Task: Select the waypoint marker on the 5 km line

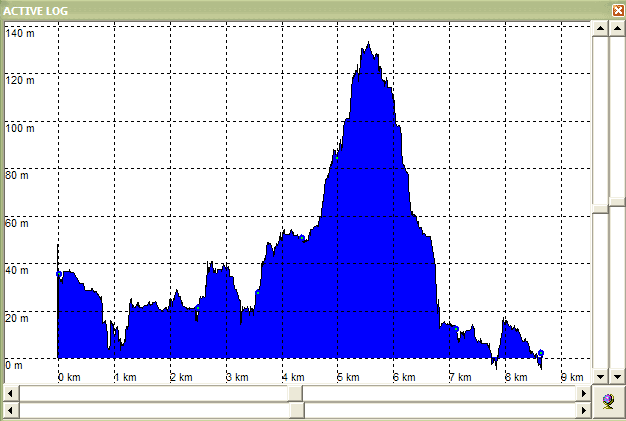Action: click(337, 158)
